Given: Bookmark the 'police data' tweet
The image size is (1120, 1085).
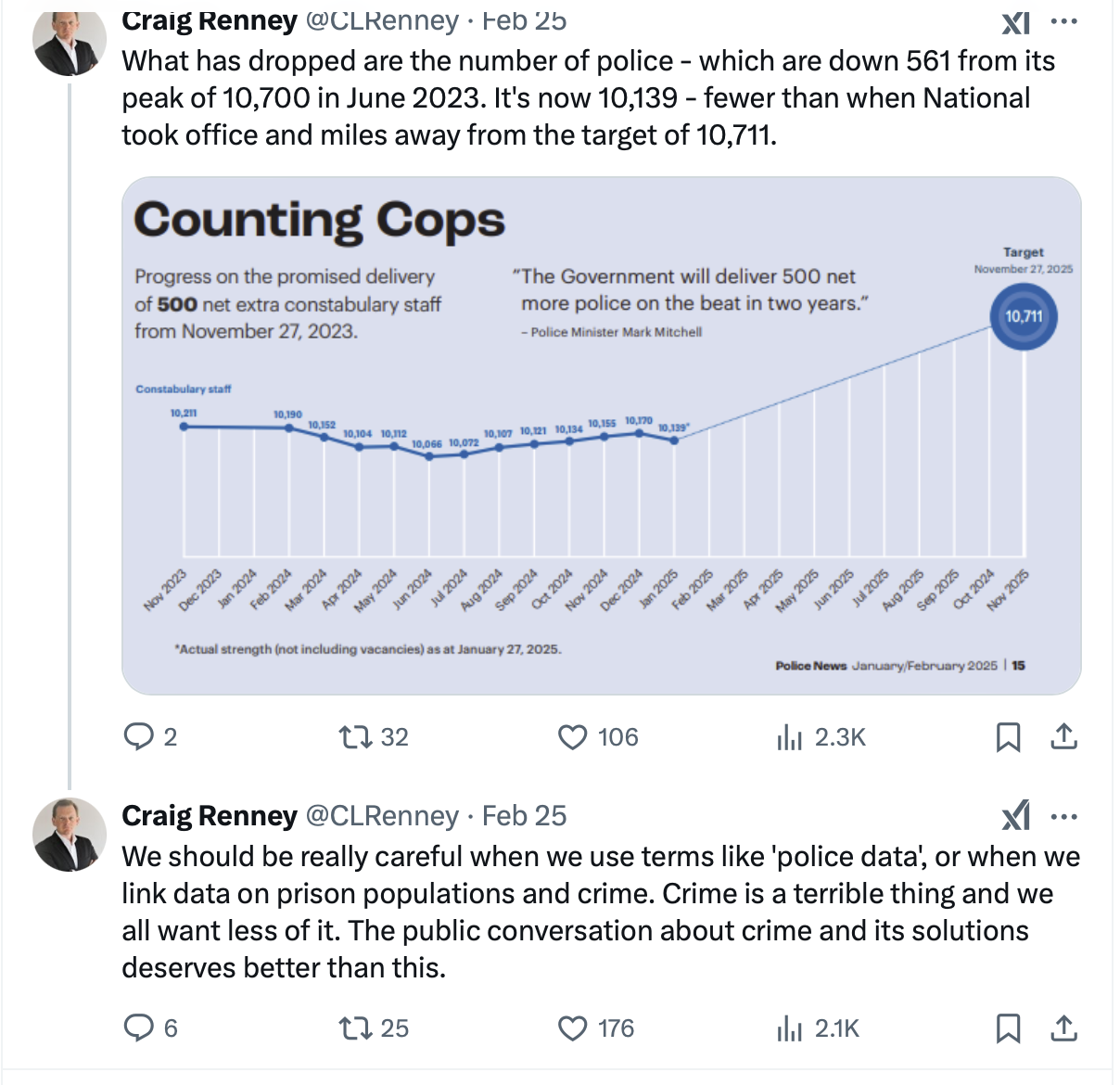Looking at the screenshot, I should pyautogui.click(x=1008, y=1028).
